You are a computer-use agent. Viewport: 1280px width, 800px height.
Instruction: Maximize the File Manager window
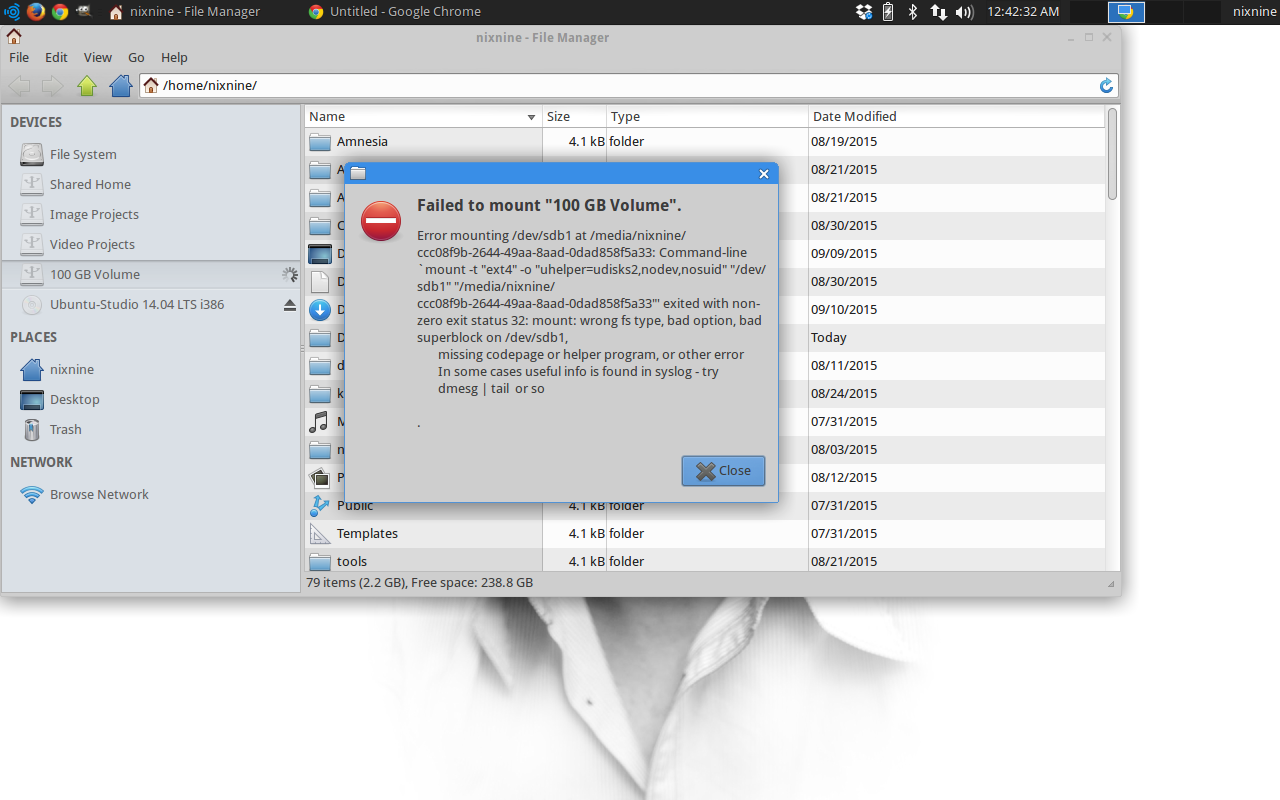(x=1089, y=37)
